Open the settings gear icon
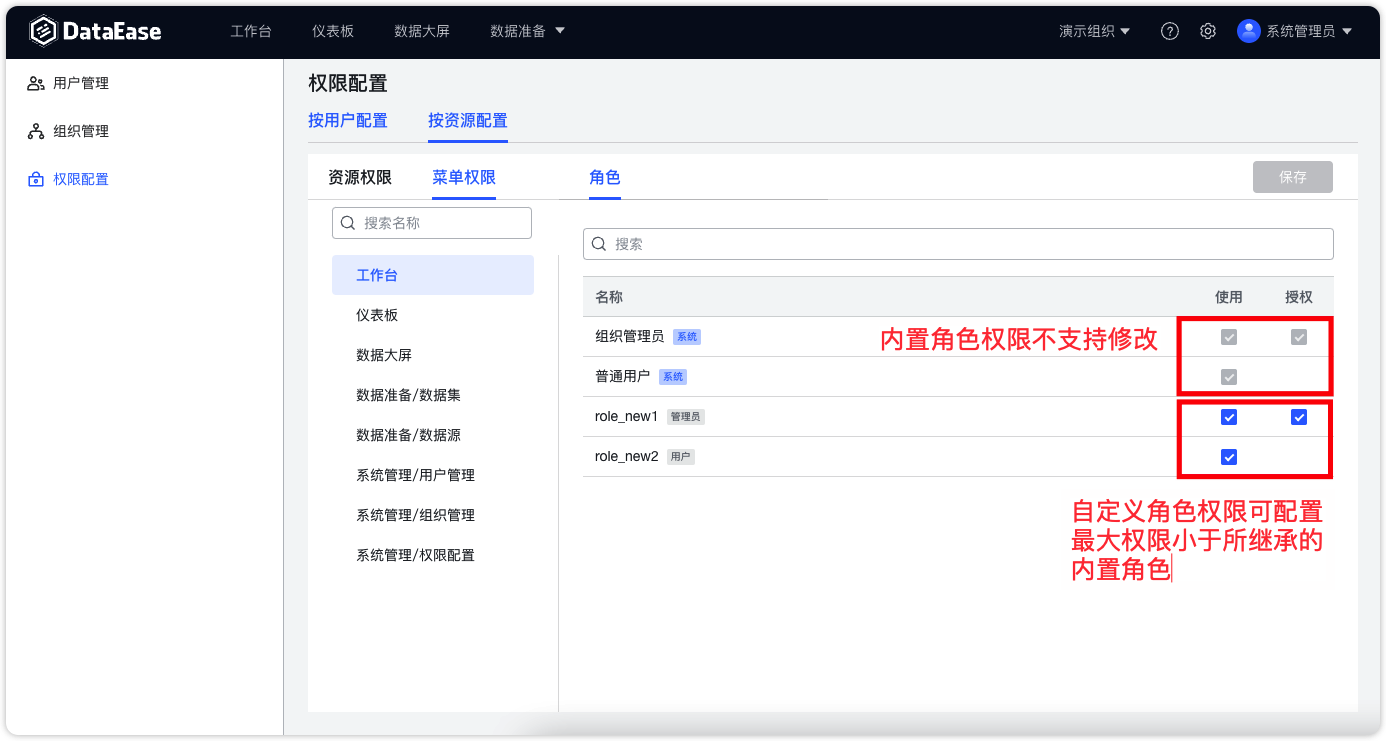Viewport: 1386px width, 741px height. (1208, 31)
